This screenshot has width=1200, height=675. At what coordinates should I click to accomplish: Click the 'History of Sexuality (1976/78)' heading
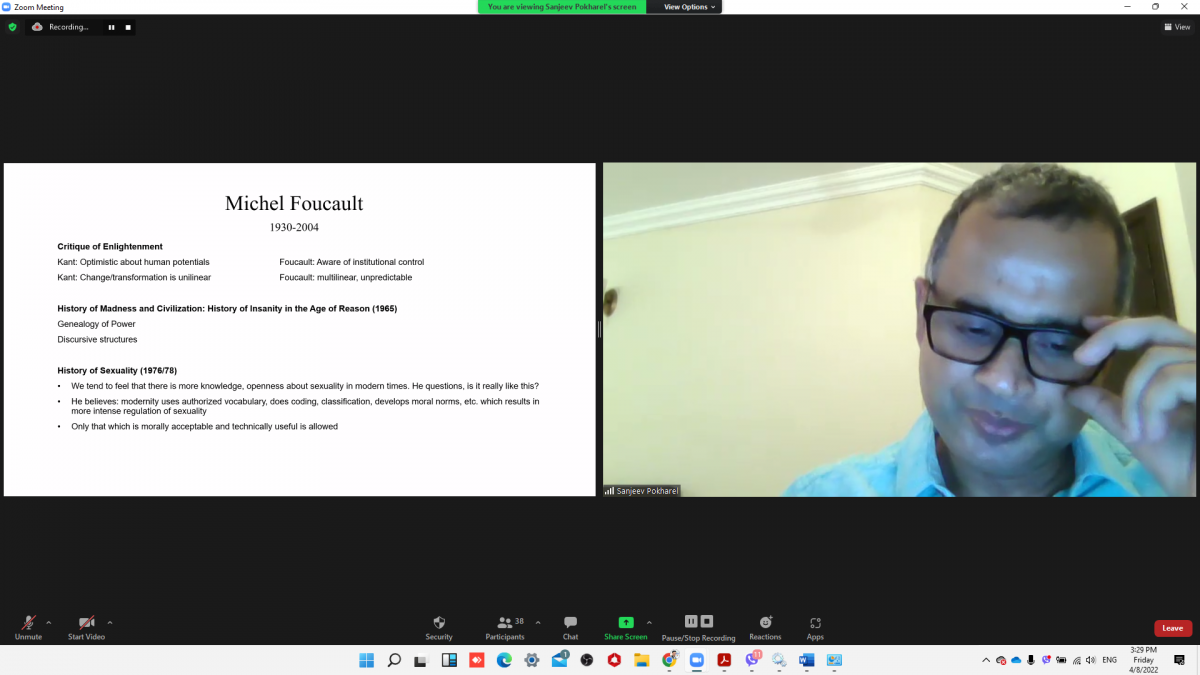click(117, 371)
